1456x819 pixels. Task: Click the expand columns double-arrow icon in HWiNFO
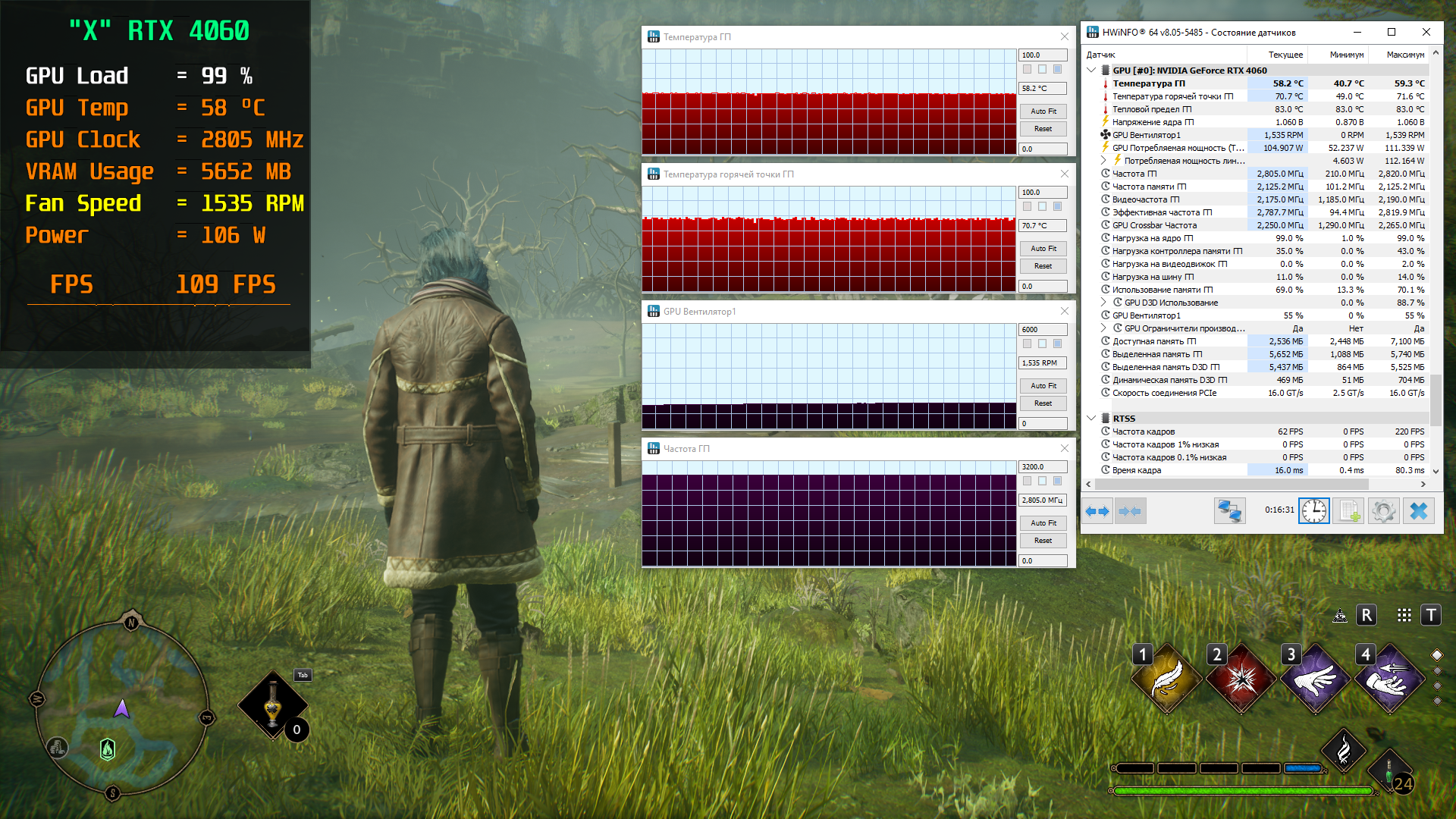tap(1097, 511)
